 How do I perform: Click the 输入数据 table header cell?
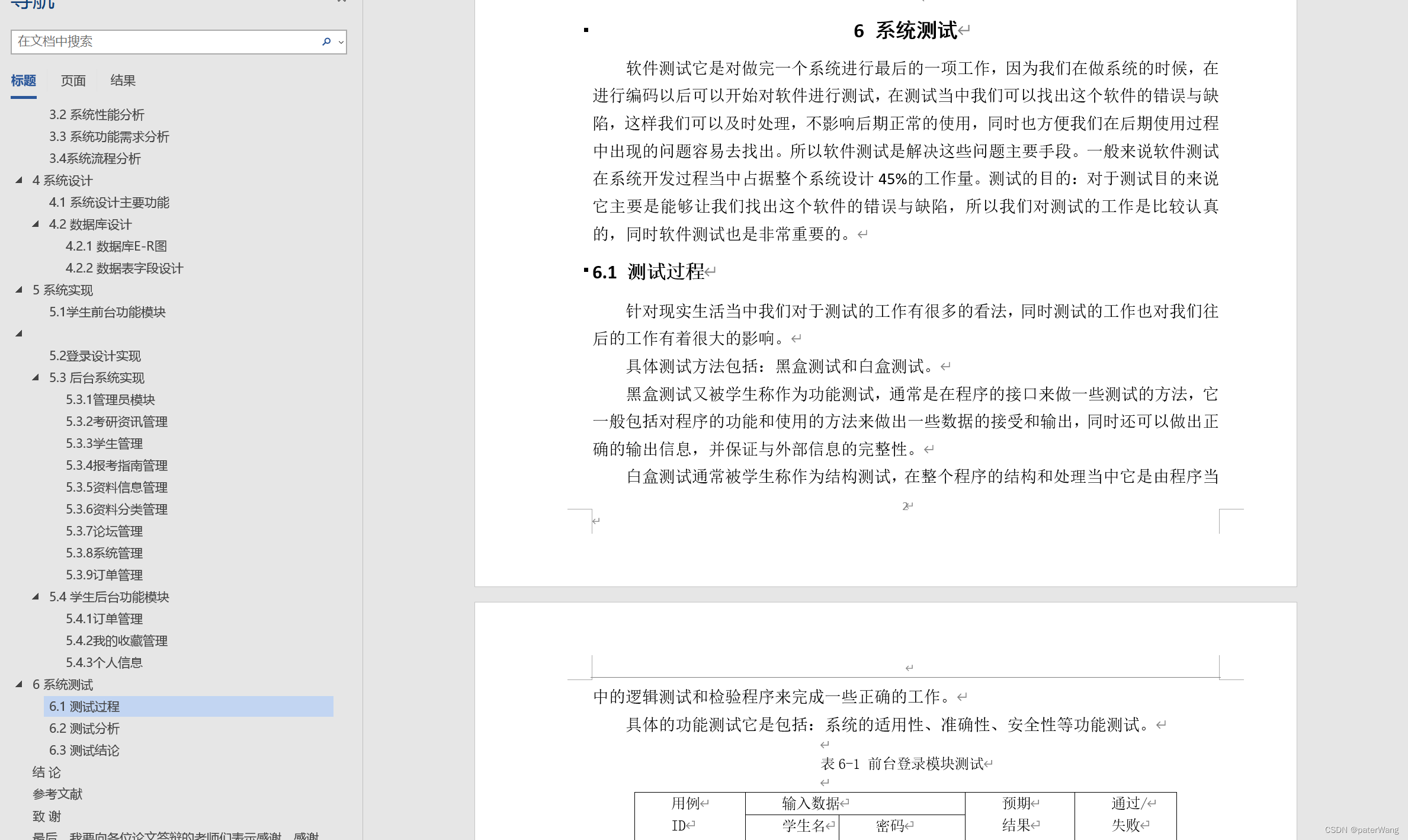(x=855, y=803)
